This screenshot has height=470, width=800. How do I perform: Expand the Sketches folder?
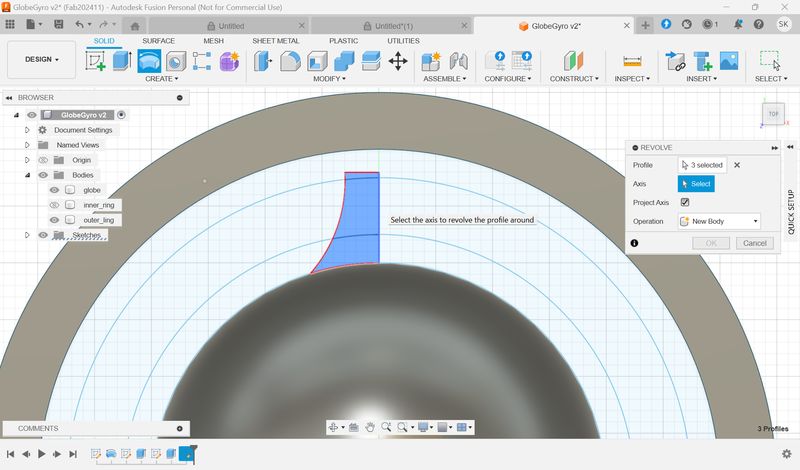point(28,235)
